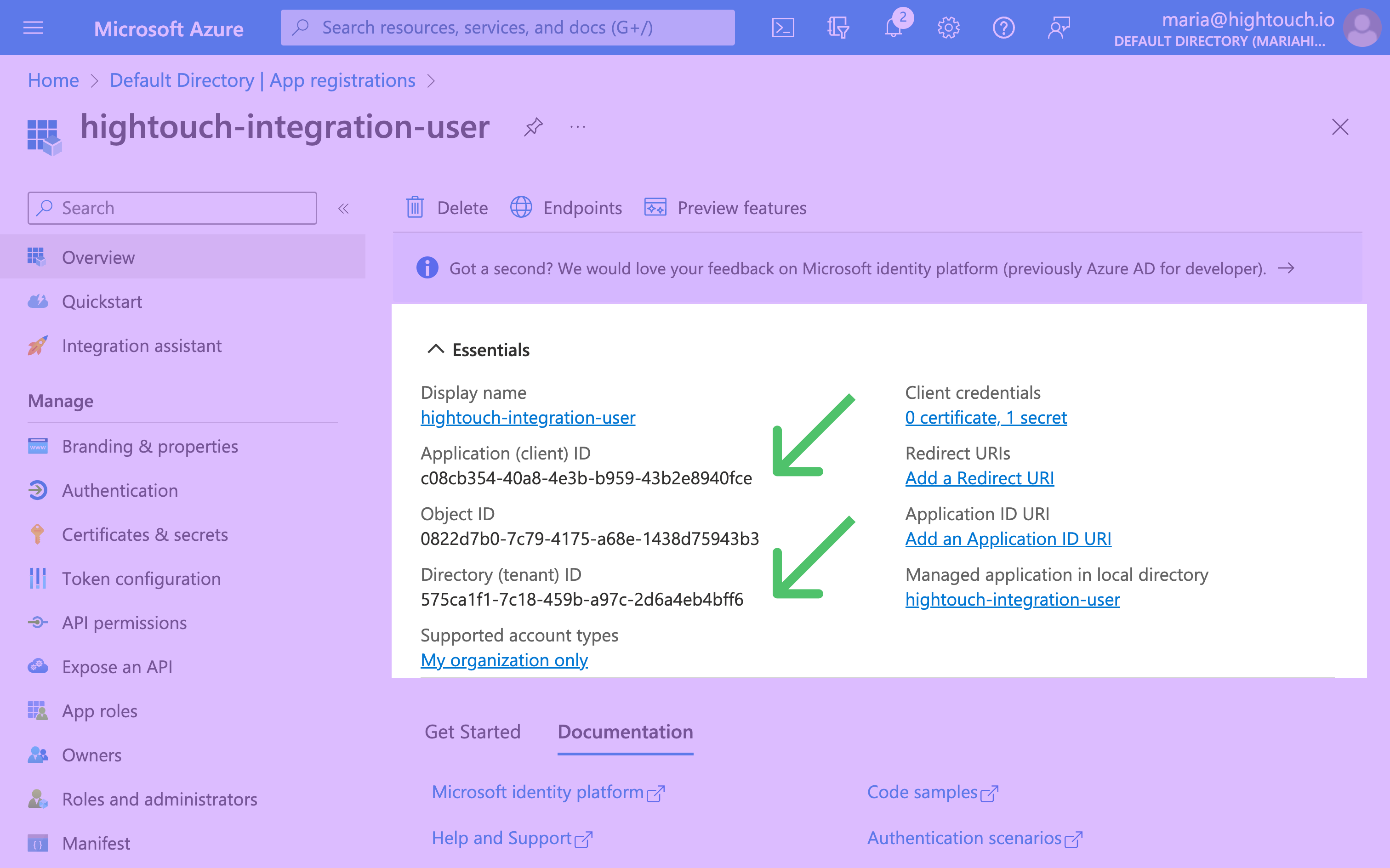The height and width of the screenshot is (868, 1390).
Task: Open the more options ellipsis next to title
Action: coord(578,127)
